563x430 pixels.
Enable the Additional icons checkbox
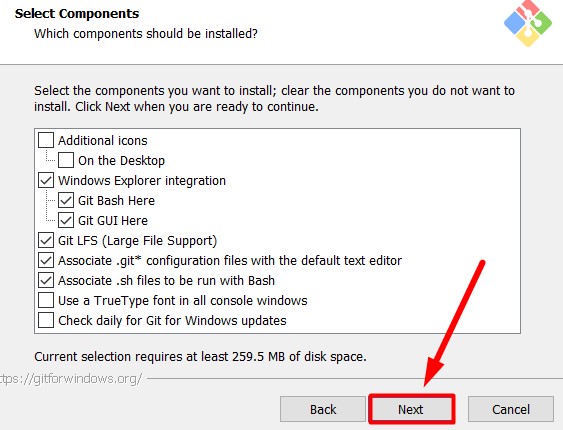46,140
